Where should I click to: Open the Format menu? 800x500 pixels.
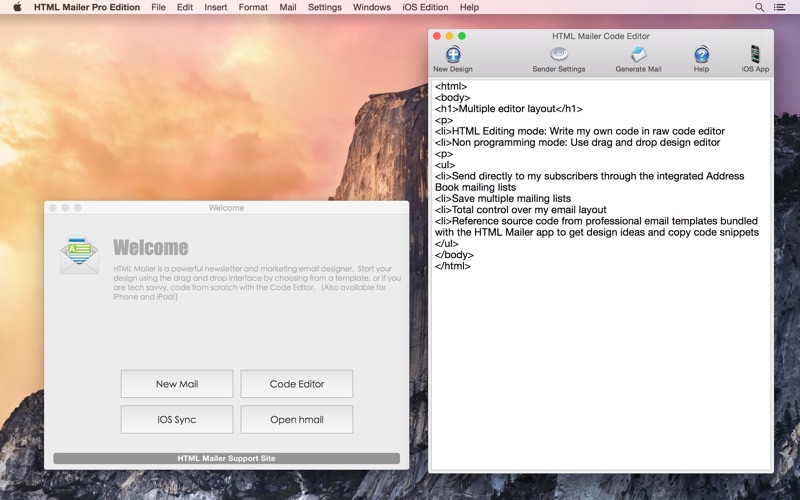[253, 7]
